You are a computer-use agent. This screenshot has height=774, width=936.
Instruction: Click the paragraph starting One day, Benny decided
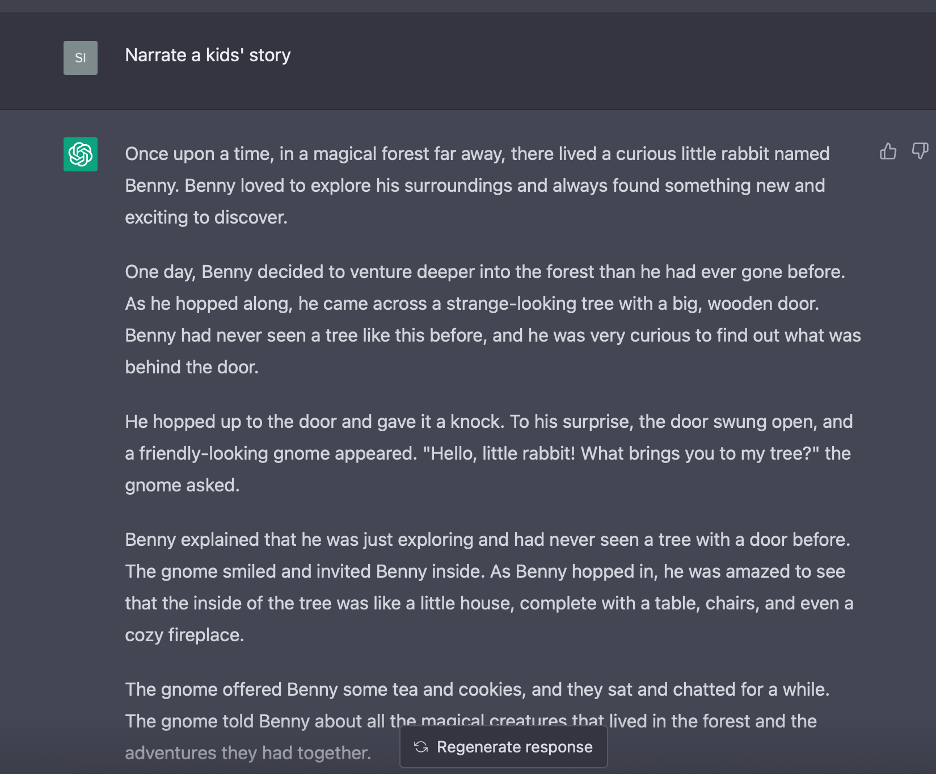(493, 319)
